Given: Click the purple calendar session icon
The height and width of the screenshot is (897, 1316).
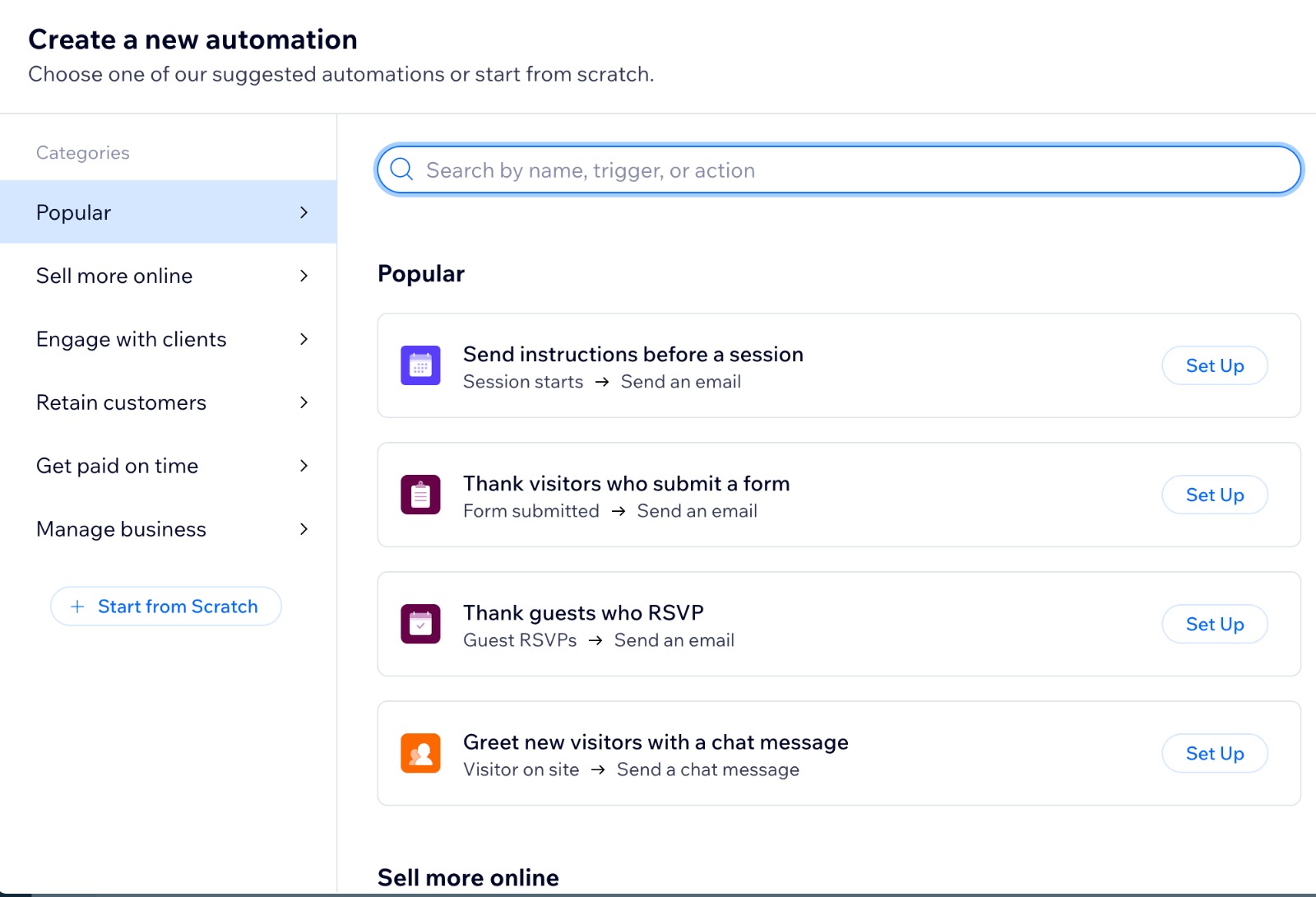Looking at the screenshot, I should pos(420,365).
